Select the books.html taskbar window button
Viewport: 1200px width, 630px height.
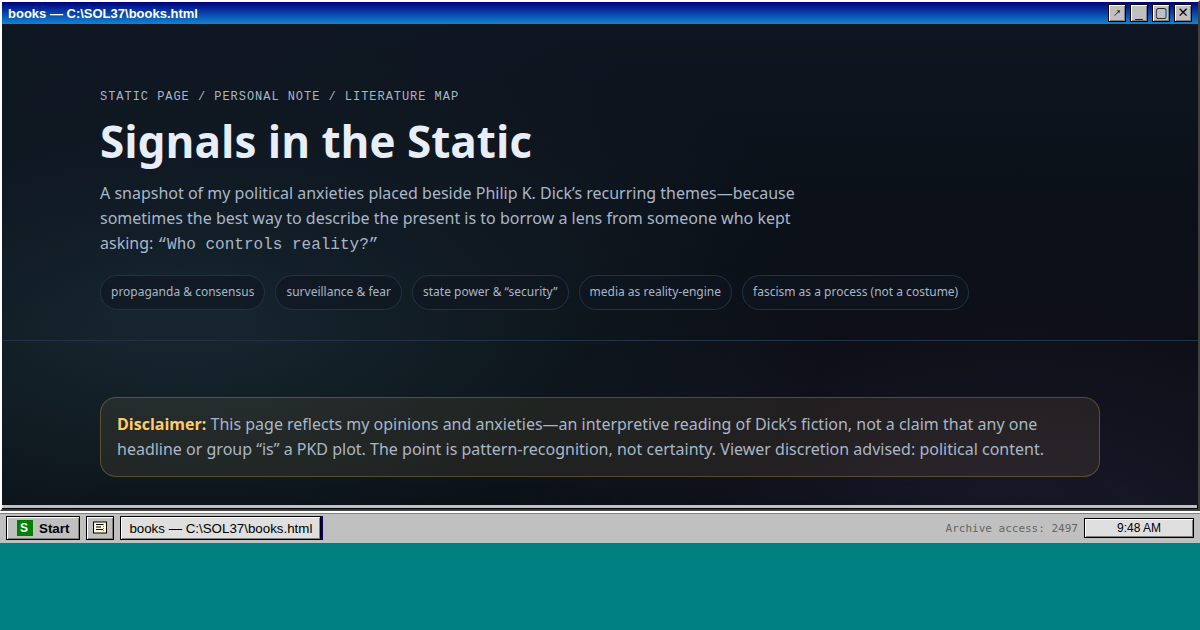[221, 528]
